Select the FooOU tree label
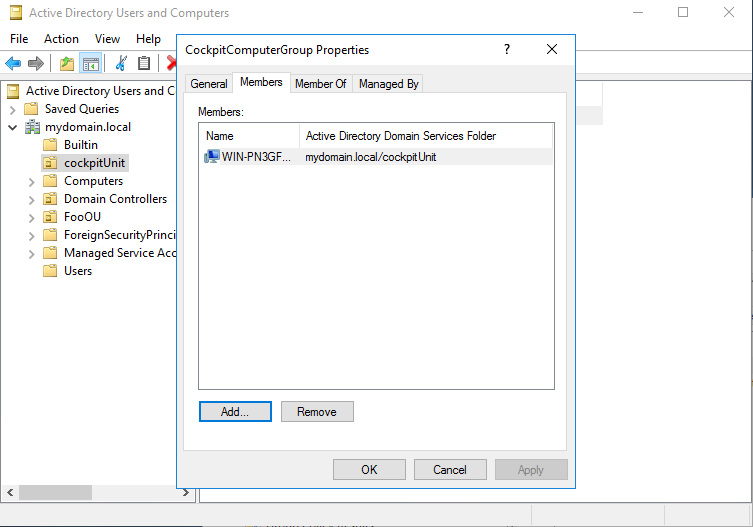This screenshot has height=527, width=753. coord(83,217)
